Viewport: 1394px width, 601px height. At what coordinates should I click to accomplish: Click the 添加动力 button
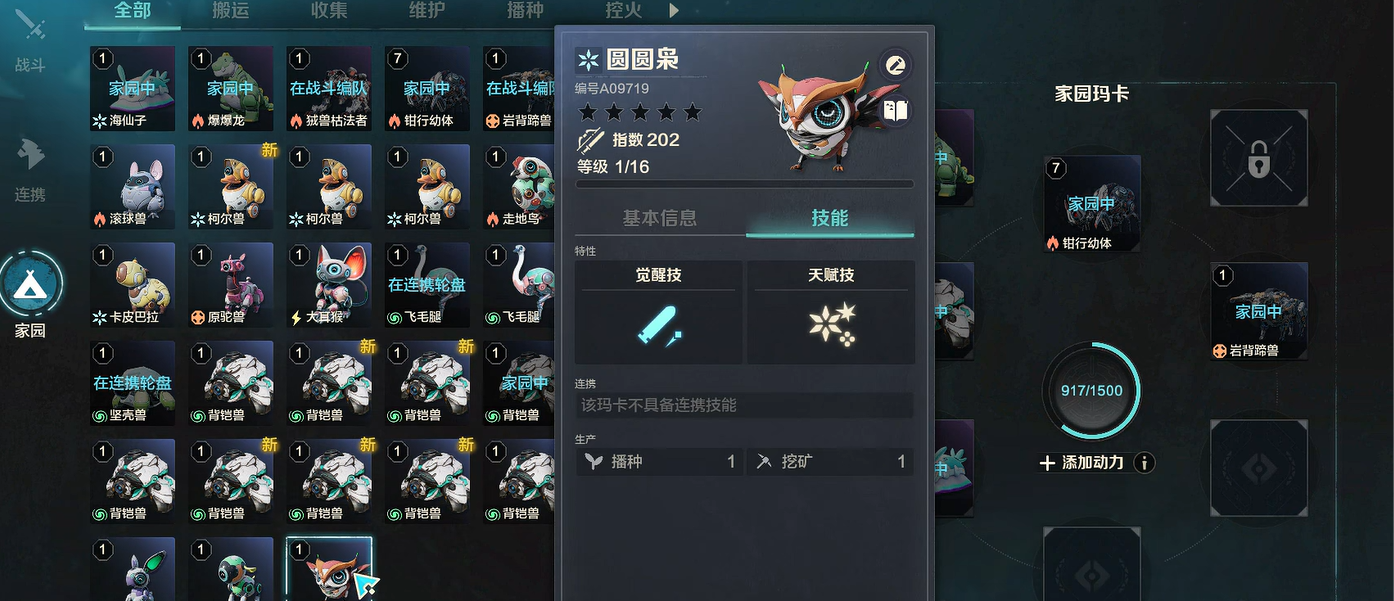pyautogui.click(x=1082, y=463)
